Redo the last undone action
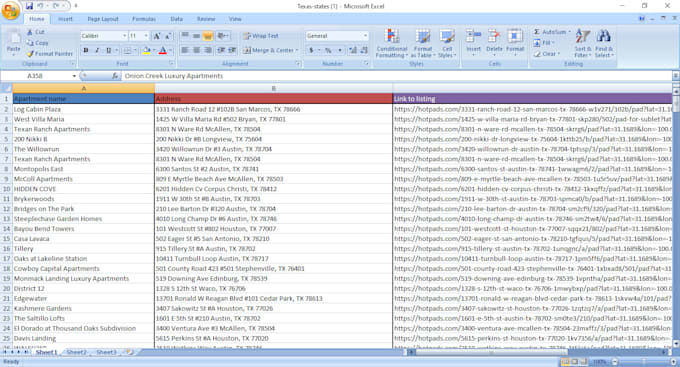This screenshot has height=367, width=680. (56, 6)
